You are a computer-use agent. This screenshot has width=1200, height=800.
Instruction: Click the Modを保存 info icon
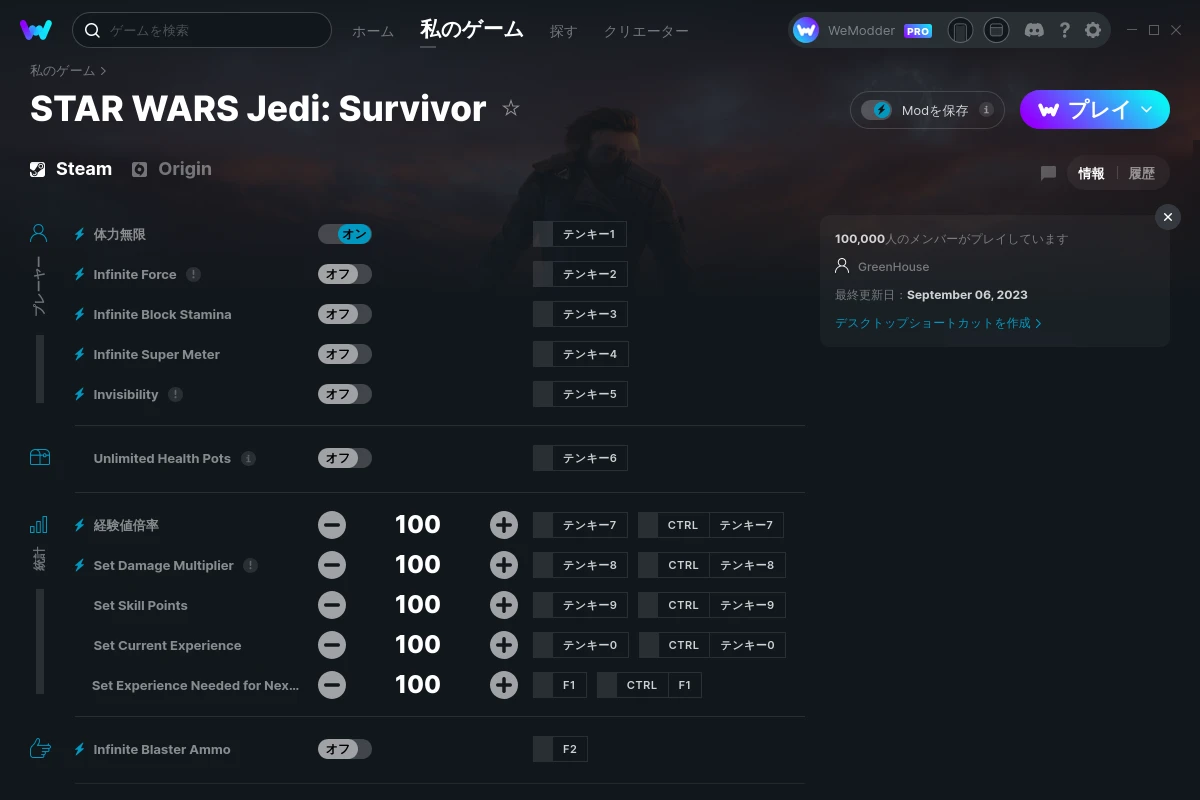tap(986, 110)
